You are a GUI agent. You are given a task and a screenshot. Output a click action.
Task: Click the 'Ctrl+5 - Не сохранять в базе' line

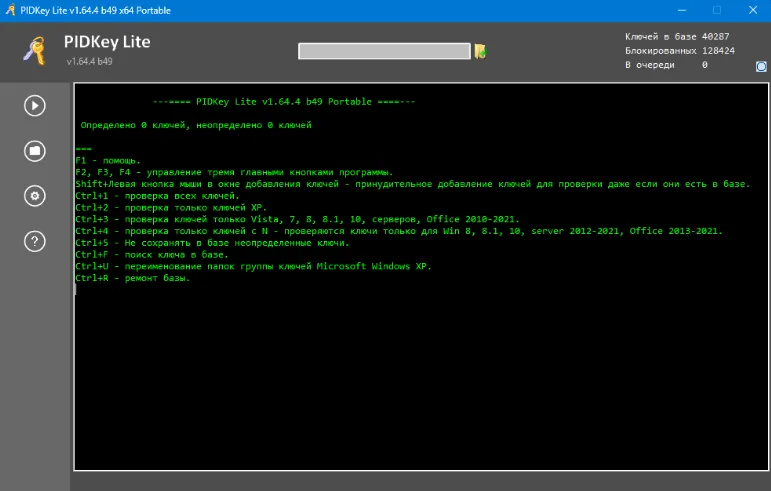point(212,243)
